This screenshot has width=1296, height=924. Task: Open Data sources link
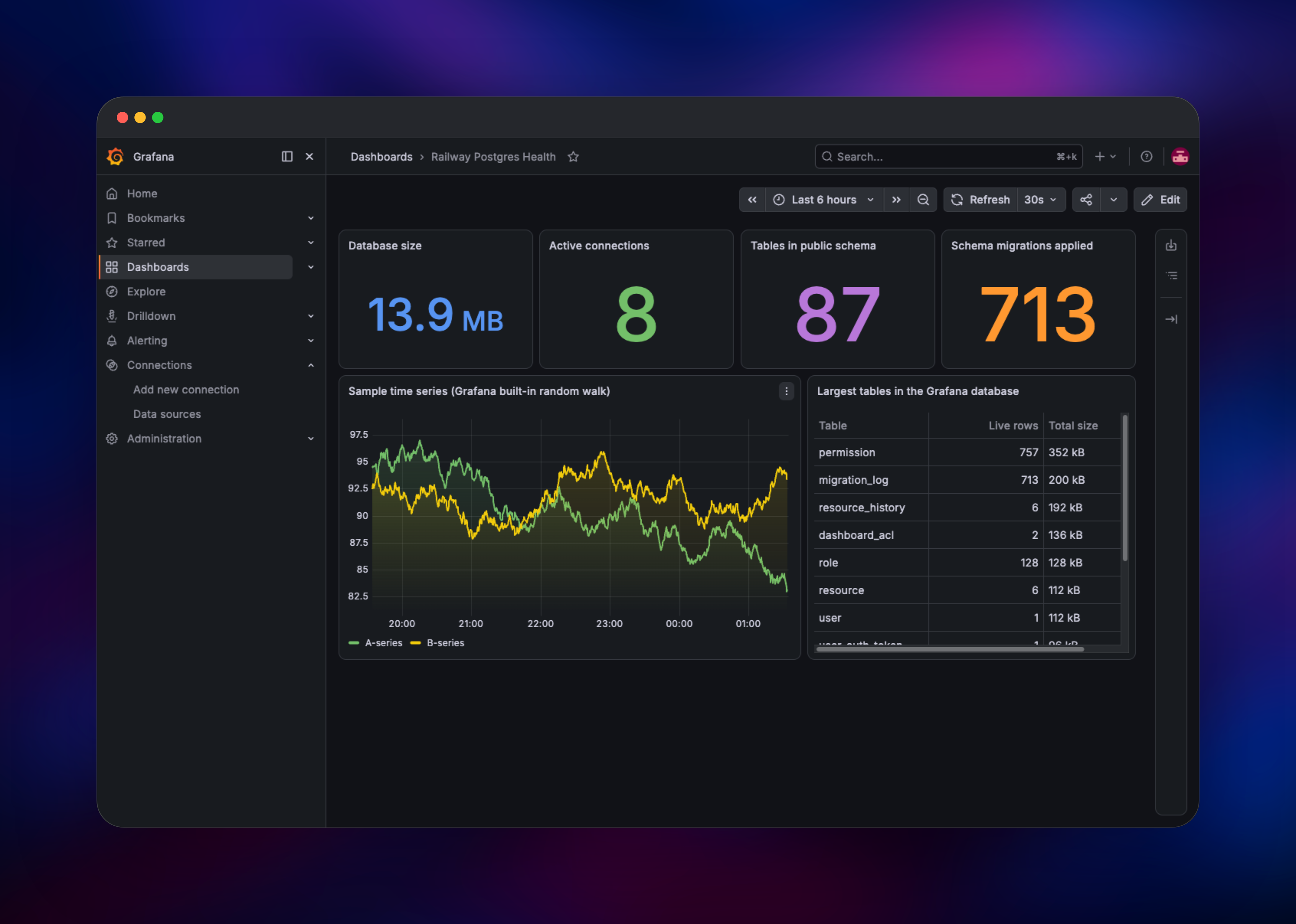click(x=167, y=414)
